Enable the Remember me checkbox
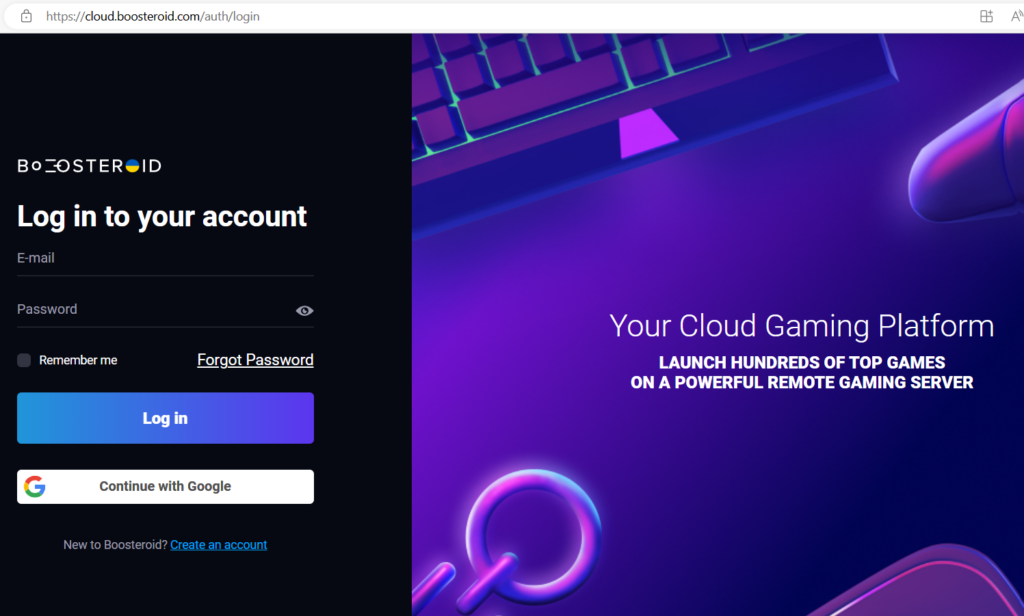 click(x=24, y=360)
